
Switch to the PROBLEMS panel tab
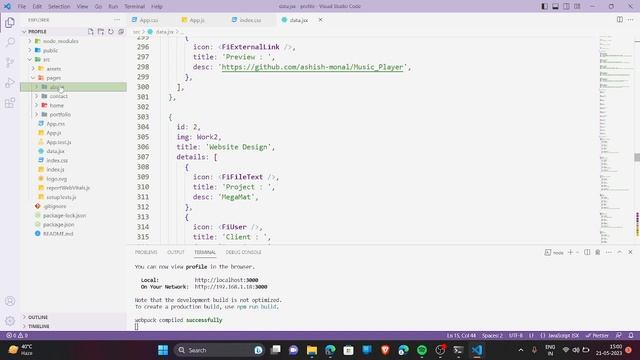pyautogui.click(x=146, y=252)
